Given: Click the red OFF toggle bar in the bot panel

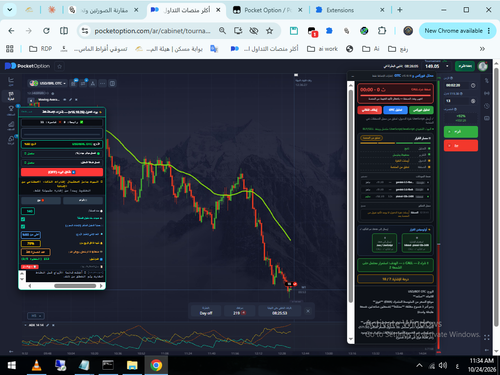Looking at the screenshot, I should click(62, 172).
